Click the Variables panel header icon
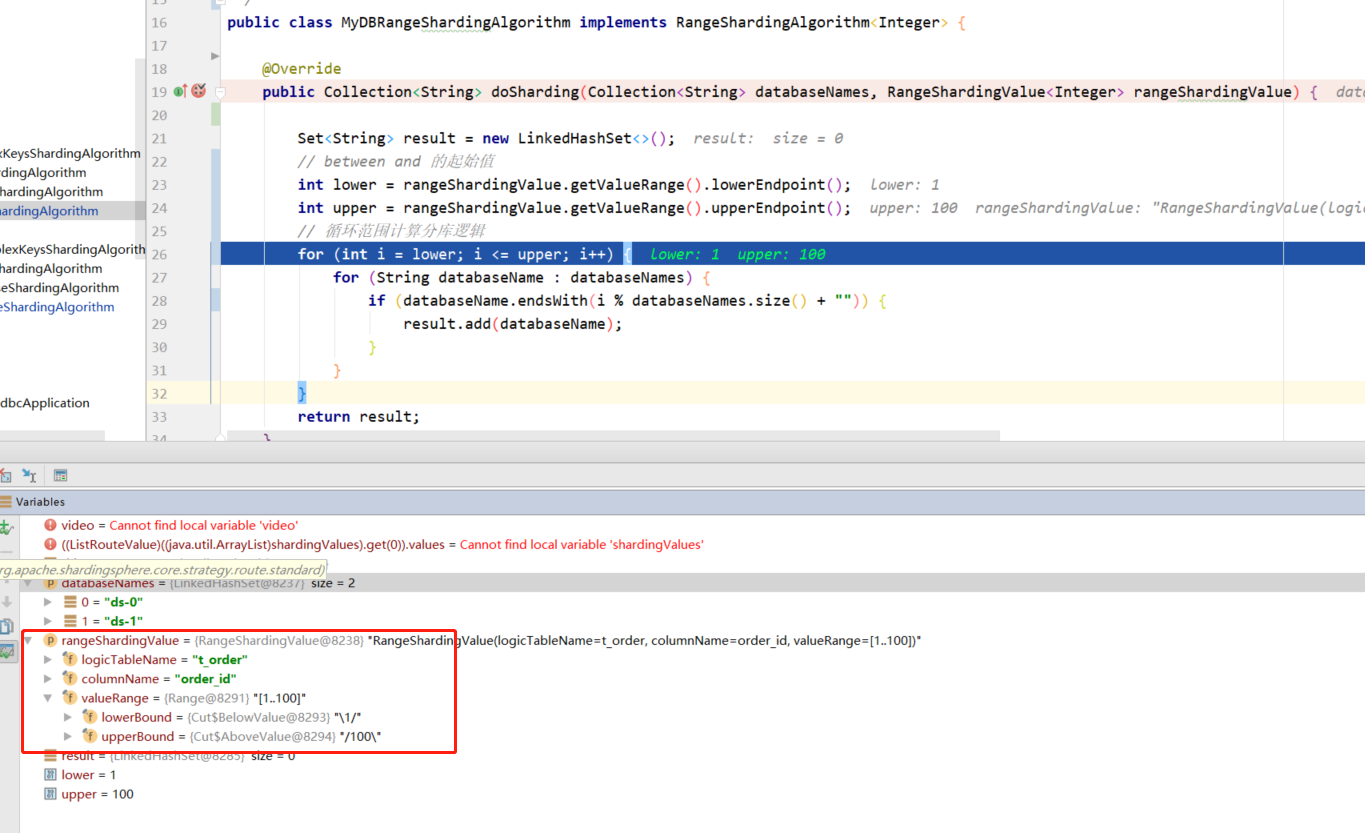Screen dimensions: 1365x833 coord(6,502)
